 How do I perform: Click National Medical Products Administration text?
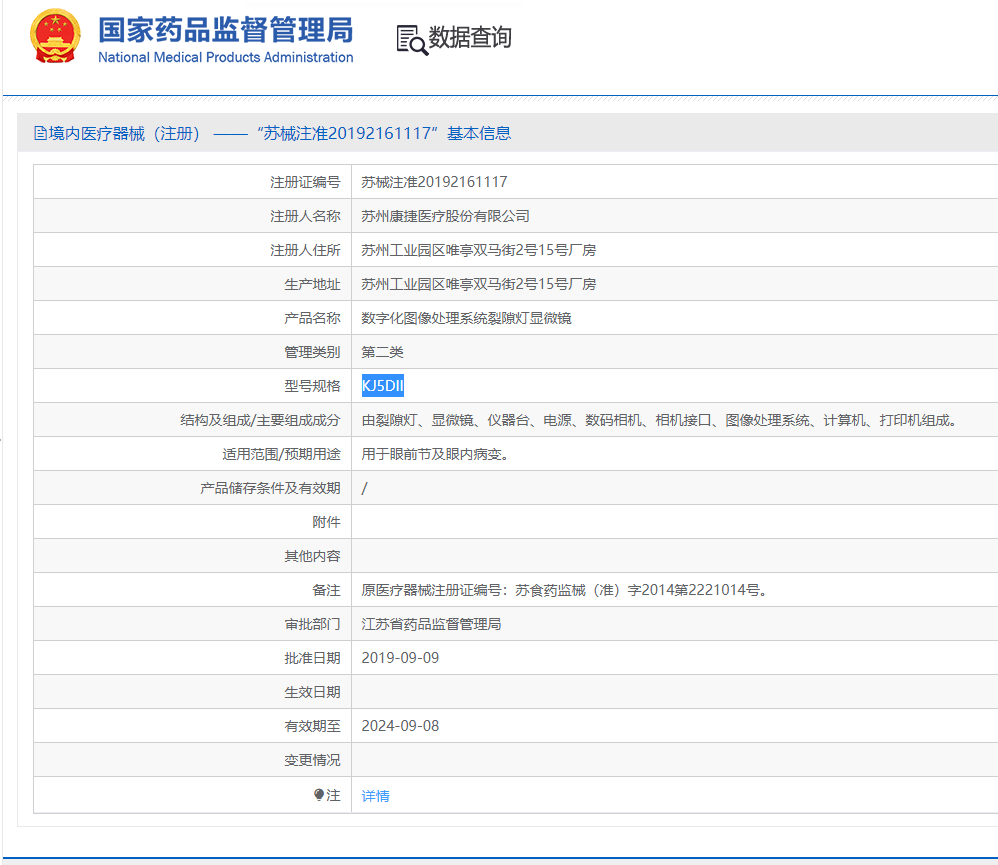pos(225,57)
